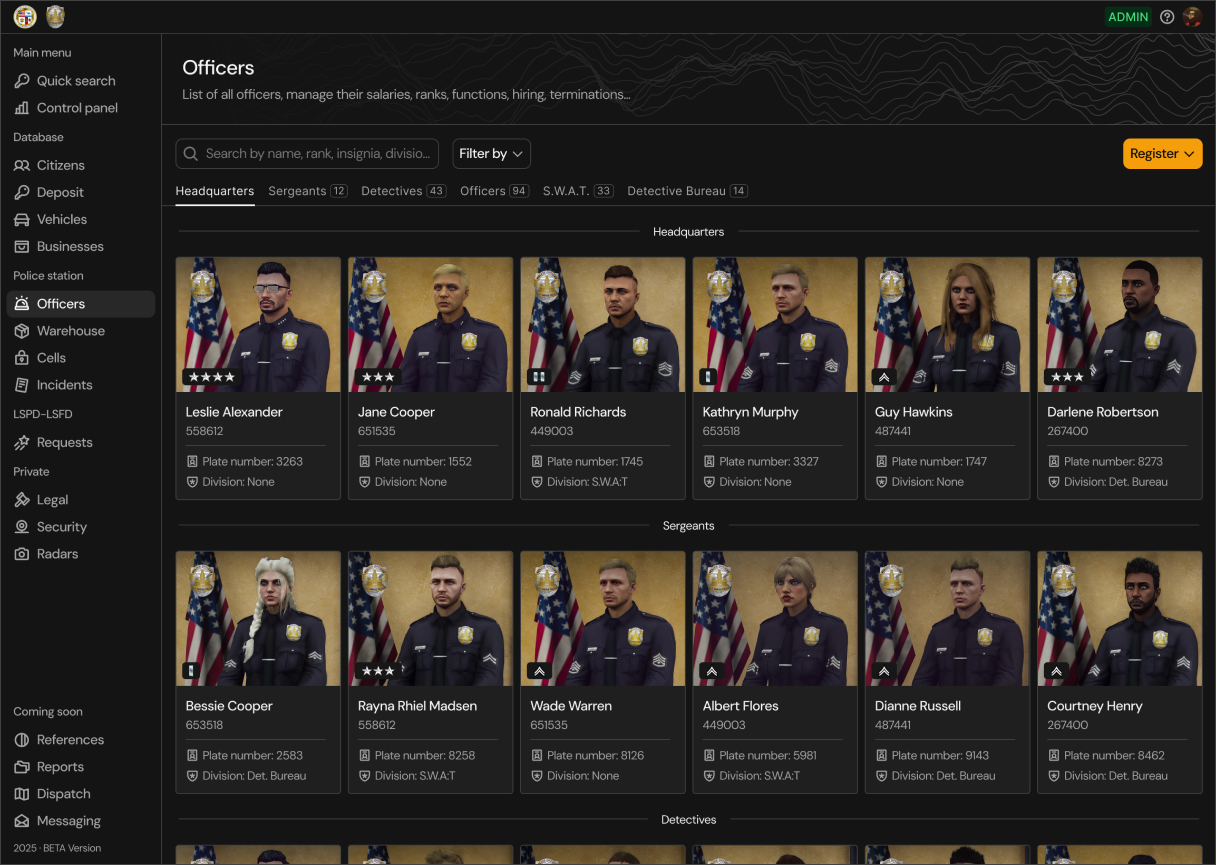Viewport: 1216px width, 865px height.
Task: Click plate number 1745 text
Action: pyautogui.click(x=595, y=462)
